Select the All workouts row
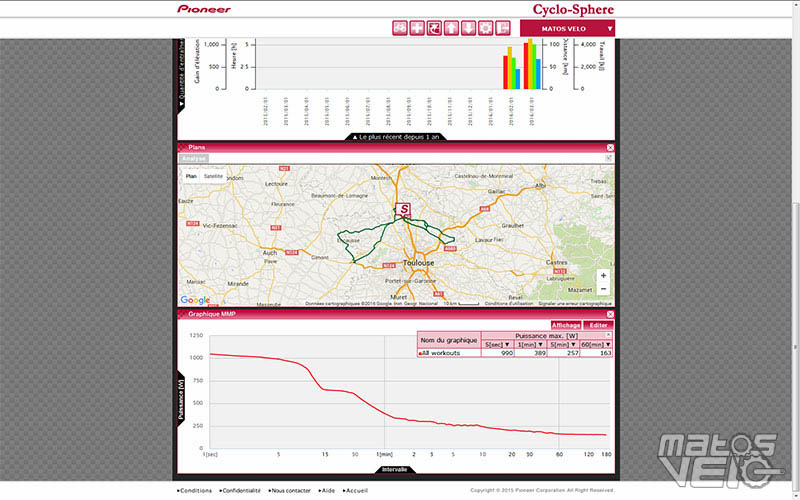 pyautogui.click(x=515, y=353)
